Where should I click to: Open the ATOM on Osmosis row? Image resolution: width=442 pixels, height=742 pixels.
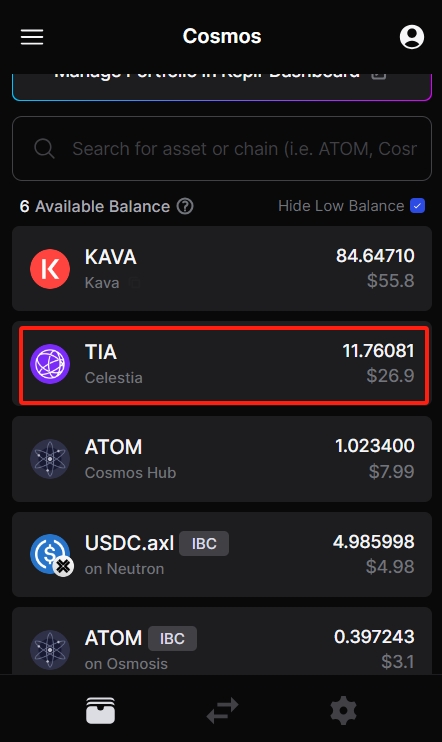(x=222, y=641)
